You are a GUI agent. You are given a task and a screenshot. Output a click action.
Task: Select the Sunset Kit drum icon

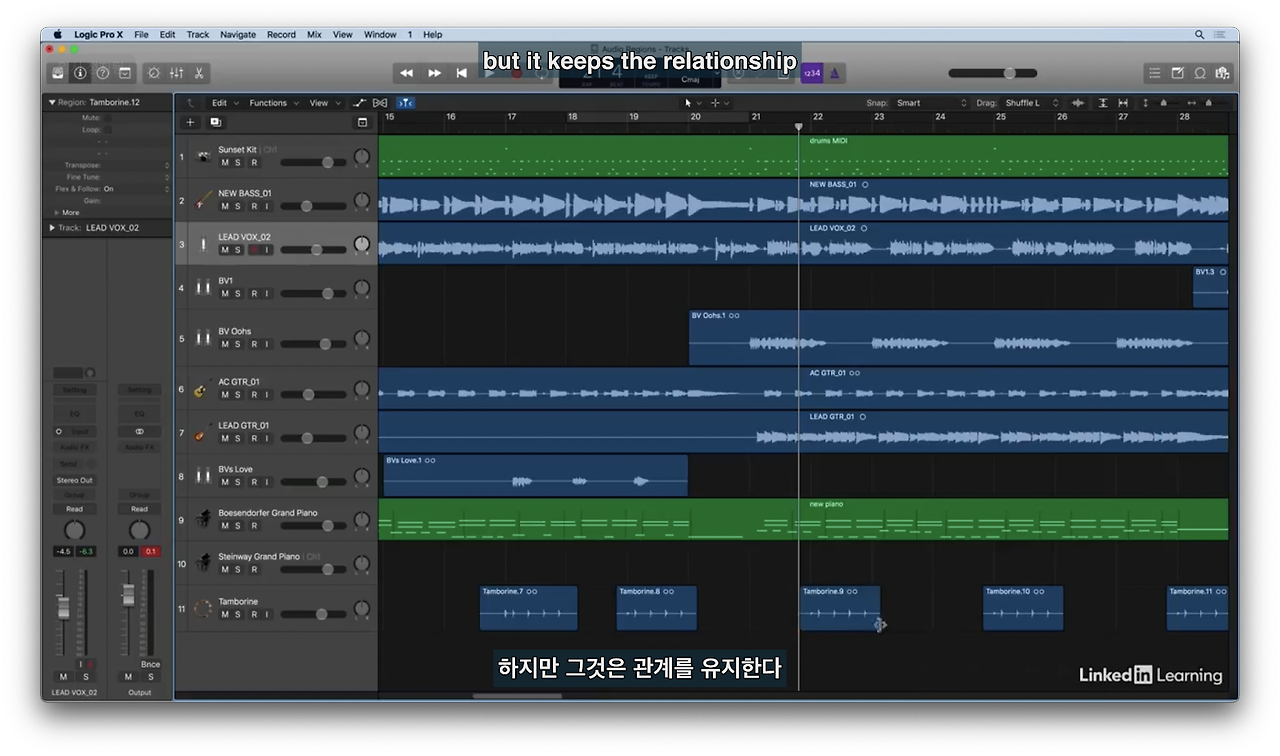point(203,157)
